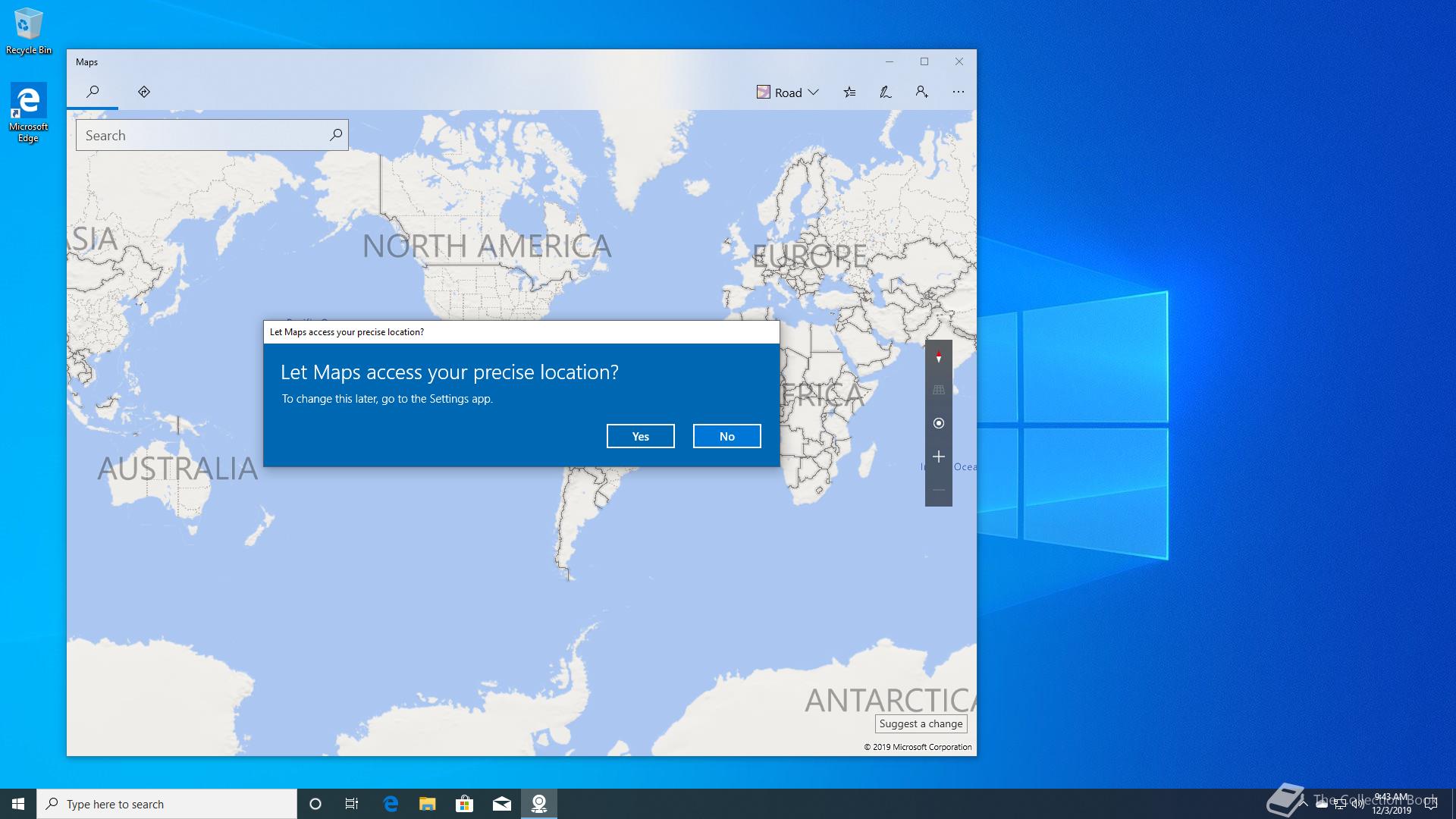Zoom in with the plus button
This screenshot has height=819, width=1456.
(x=938, y=457)
